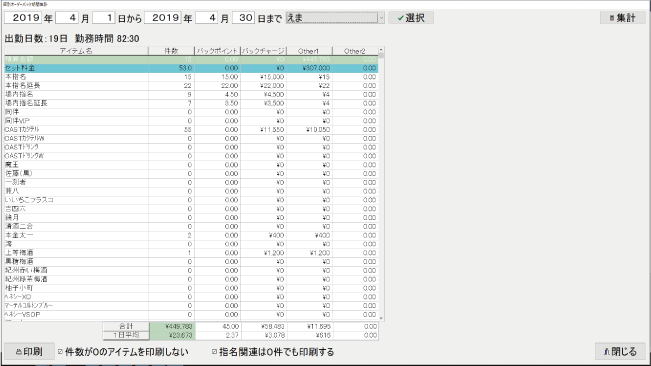Viewport: 651px width, 366px height.
Task: Toggle 件数が0のアイテムを印刷しない checkbox
Action: pos(61,351)
